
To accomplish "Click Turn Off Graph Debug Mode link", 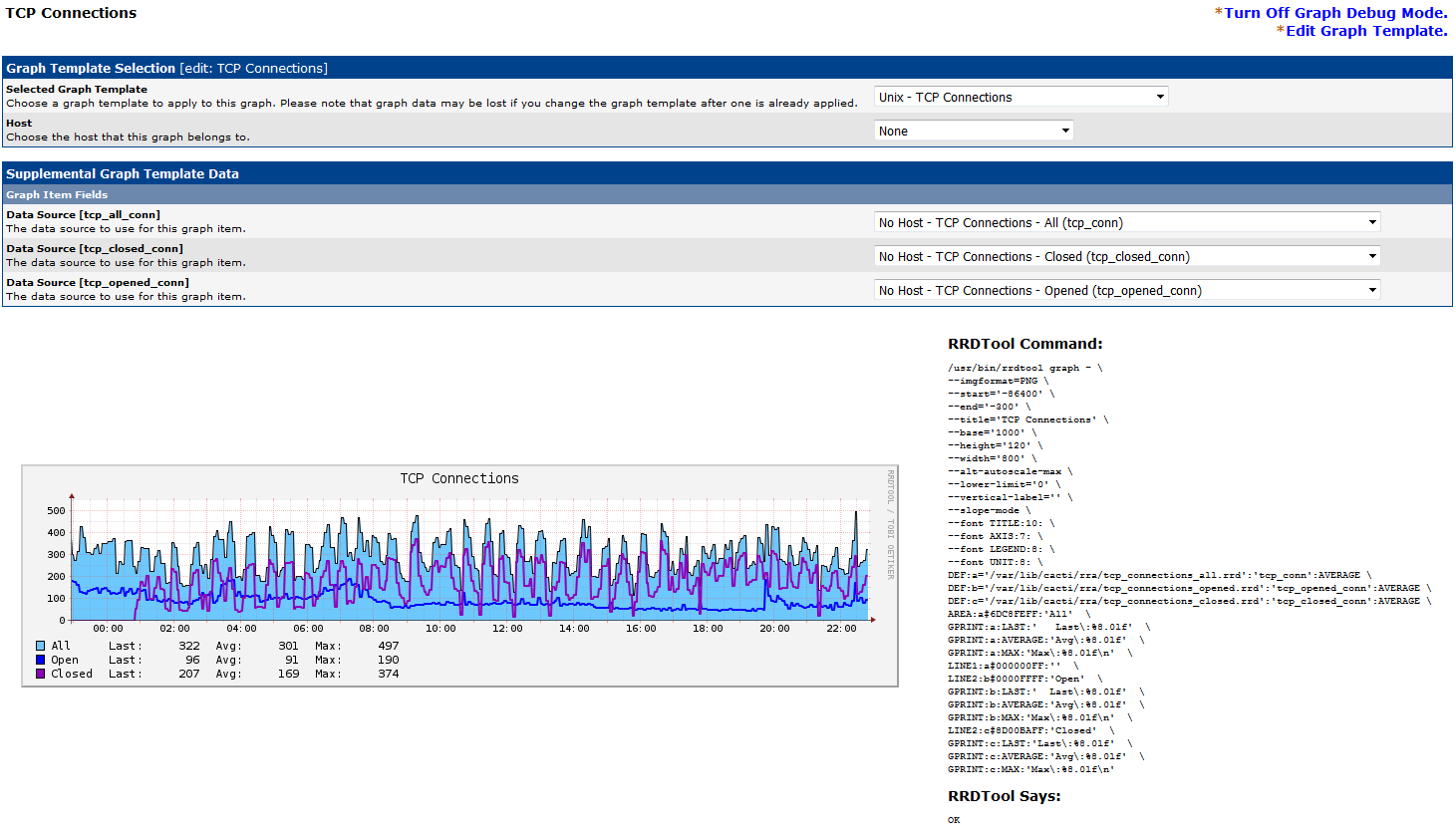I will coord(1335,13).
